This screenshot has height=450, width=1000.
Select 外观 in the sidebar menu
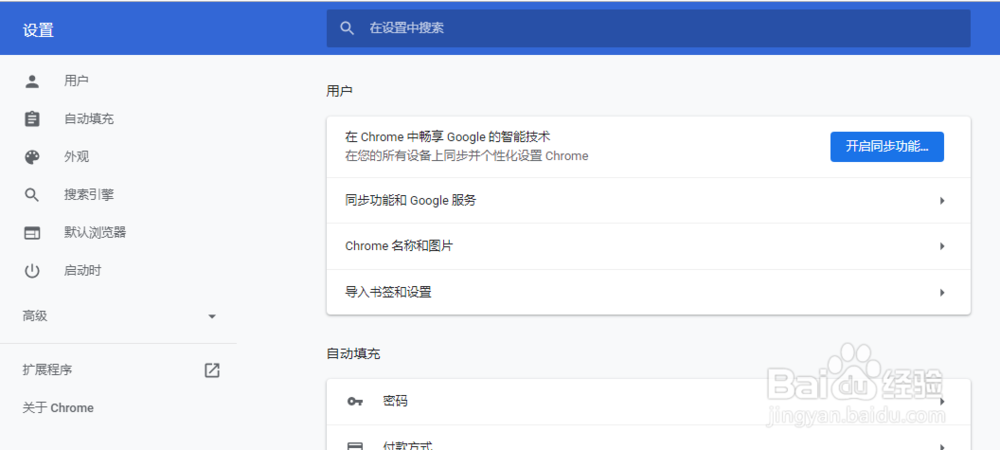(77, 157)
